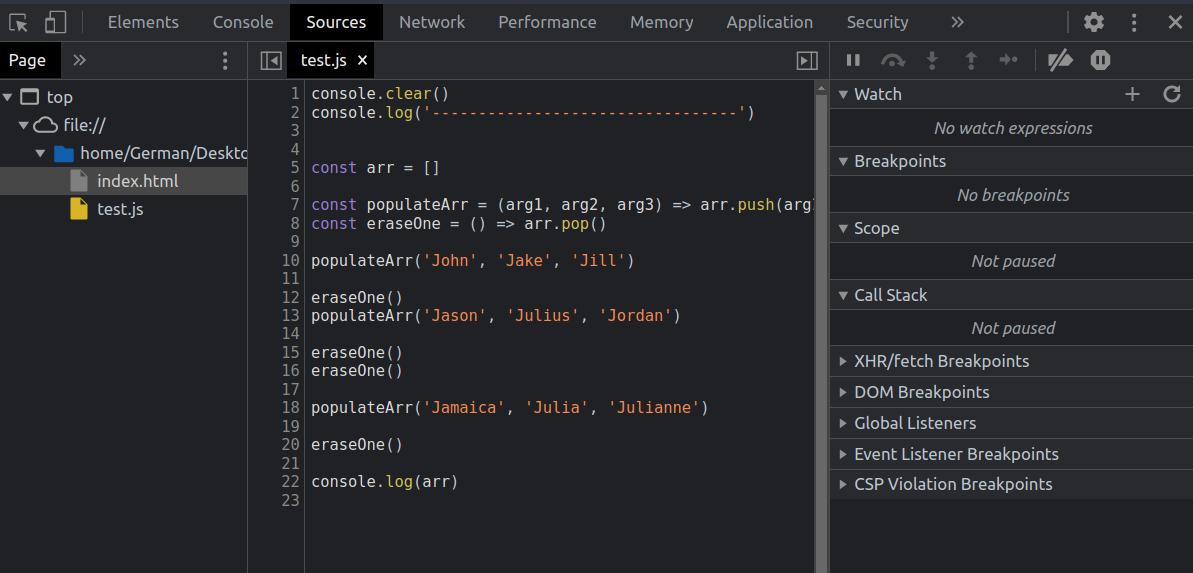Open DevTools settings gear
This screenshot has width=1193, height=573.
click(x=1094, y=22)
